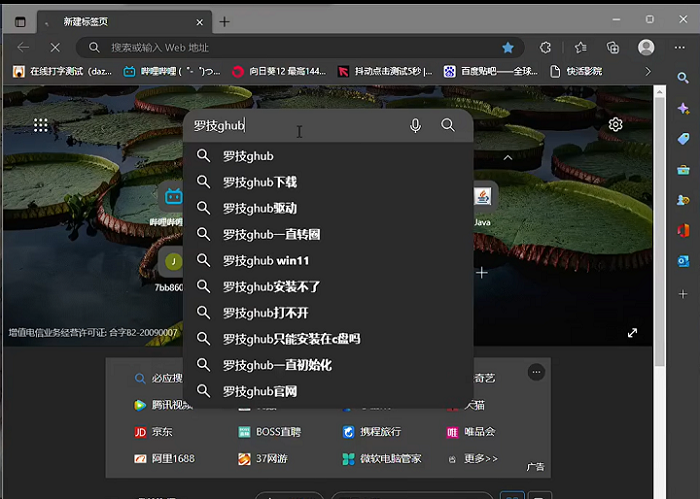
Task: Click the blue favorite star in address bar
Action: click(x=508, y=47)
